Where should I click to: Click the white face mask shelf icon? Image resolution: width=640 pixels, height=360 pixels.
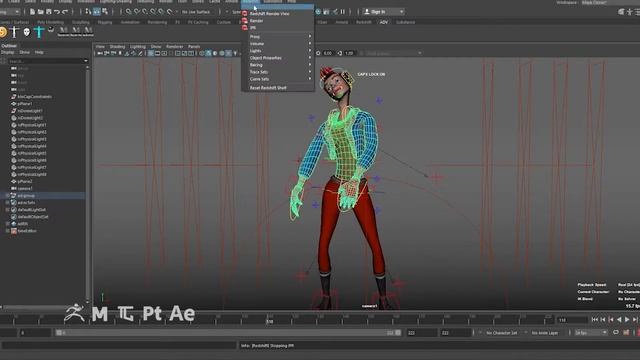tap(27, 32)
